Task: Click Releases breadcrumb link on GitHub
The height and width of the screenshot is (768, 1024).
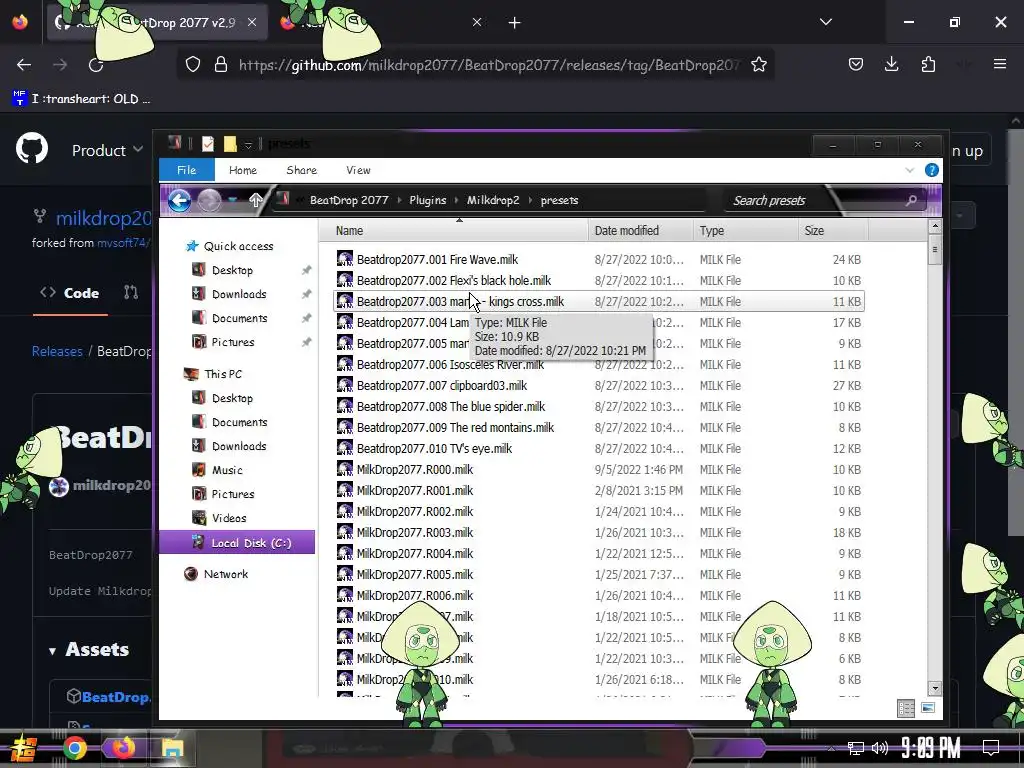Action: [57, 351]
